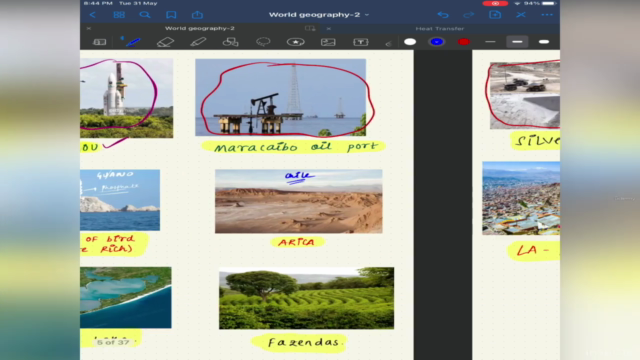640x360 pixels.
Task: Select the Lasso tool
Action: tap(263, 42)
